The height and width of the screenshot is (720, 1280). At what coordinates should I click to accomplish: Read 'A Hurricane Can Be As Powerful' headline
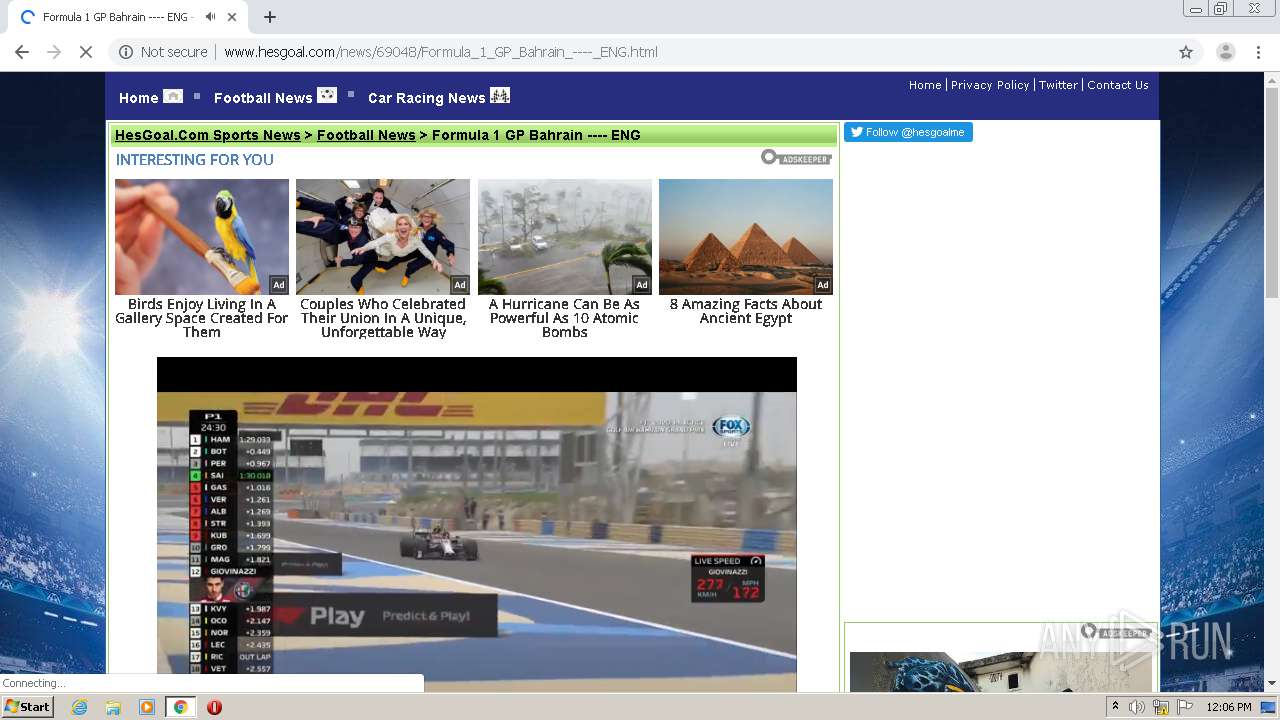[565, 318]
